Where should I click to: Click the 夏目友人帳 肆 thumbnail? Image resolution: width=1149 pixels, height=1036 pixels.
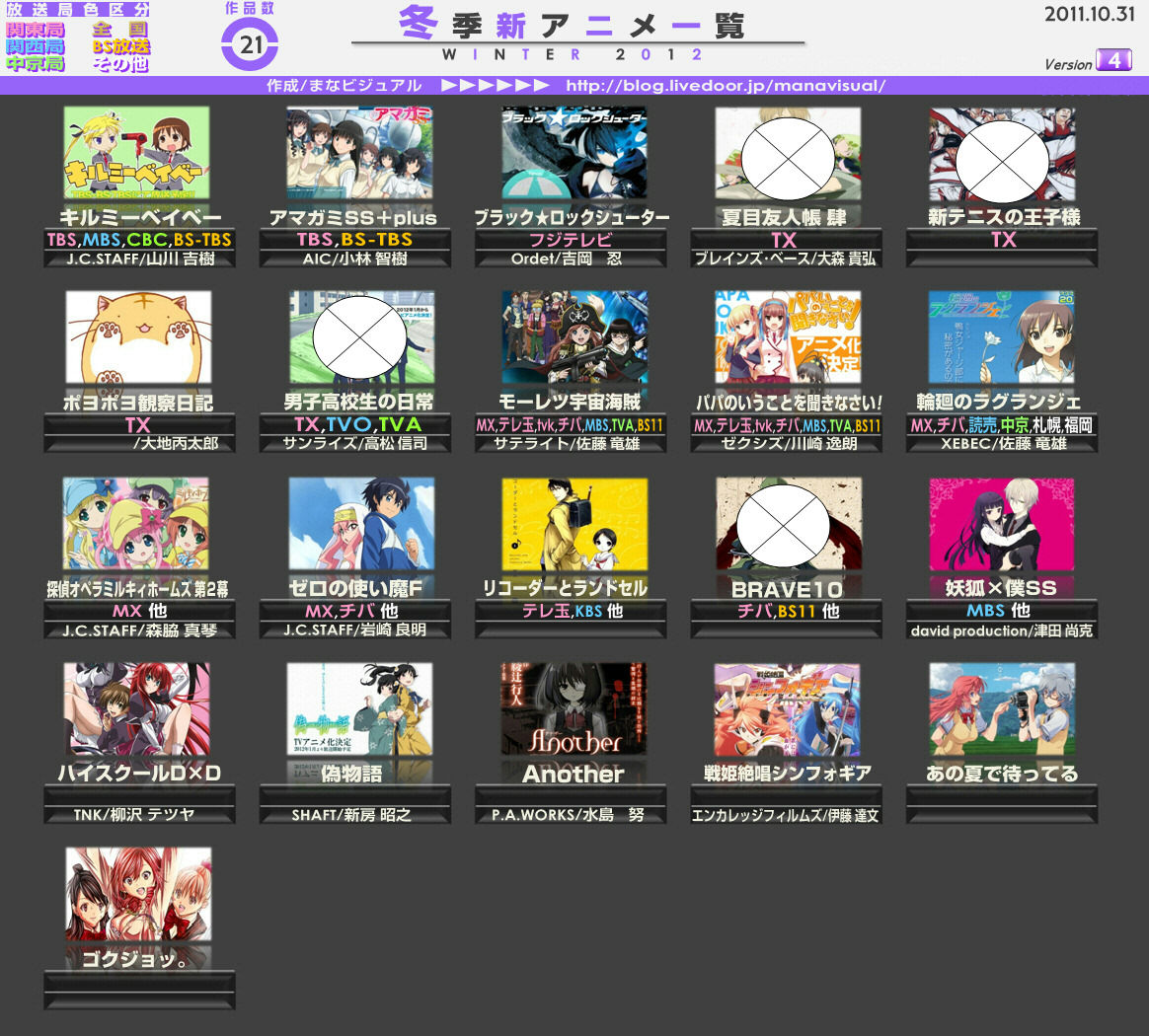(788, 154)
